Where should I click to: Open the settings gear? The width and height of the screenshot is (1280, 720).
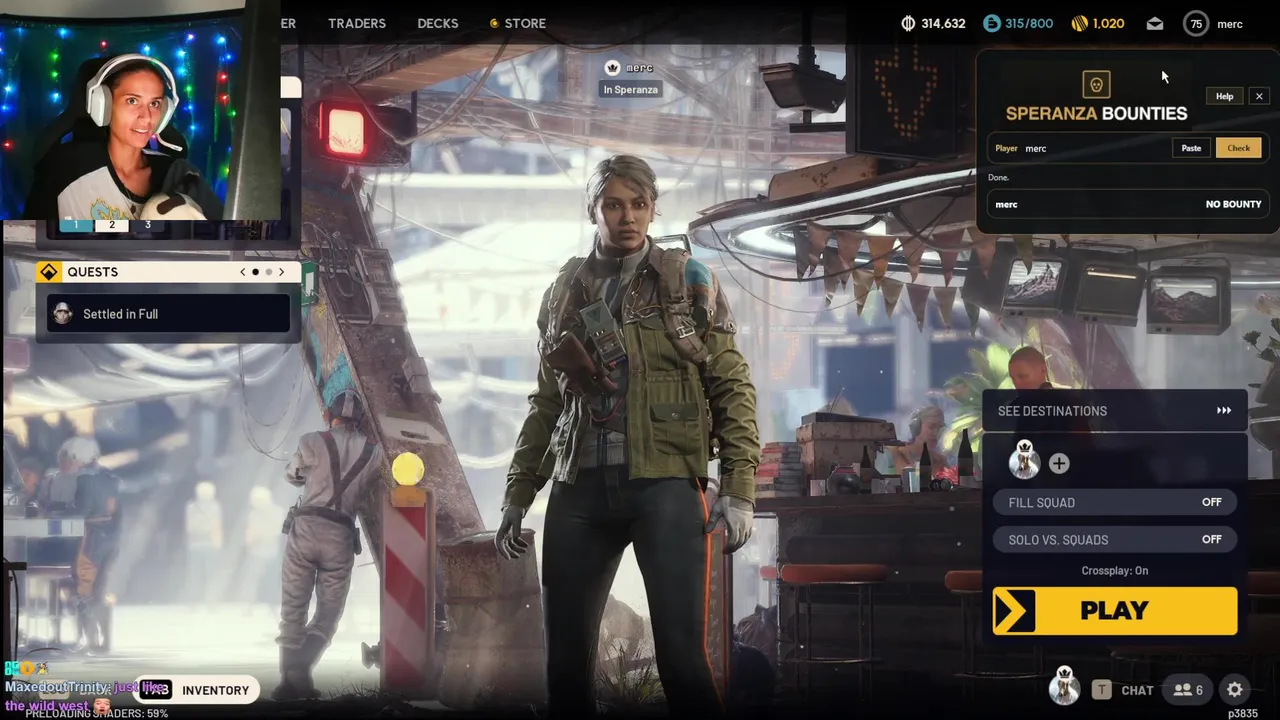coord(1235,690)
